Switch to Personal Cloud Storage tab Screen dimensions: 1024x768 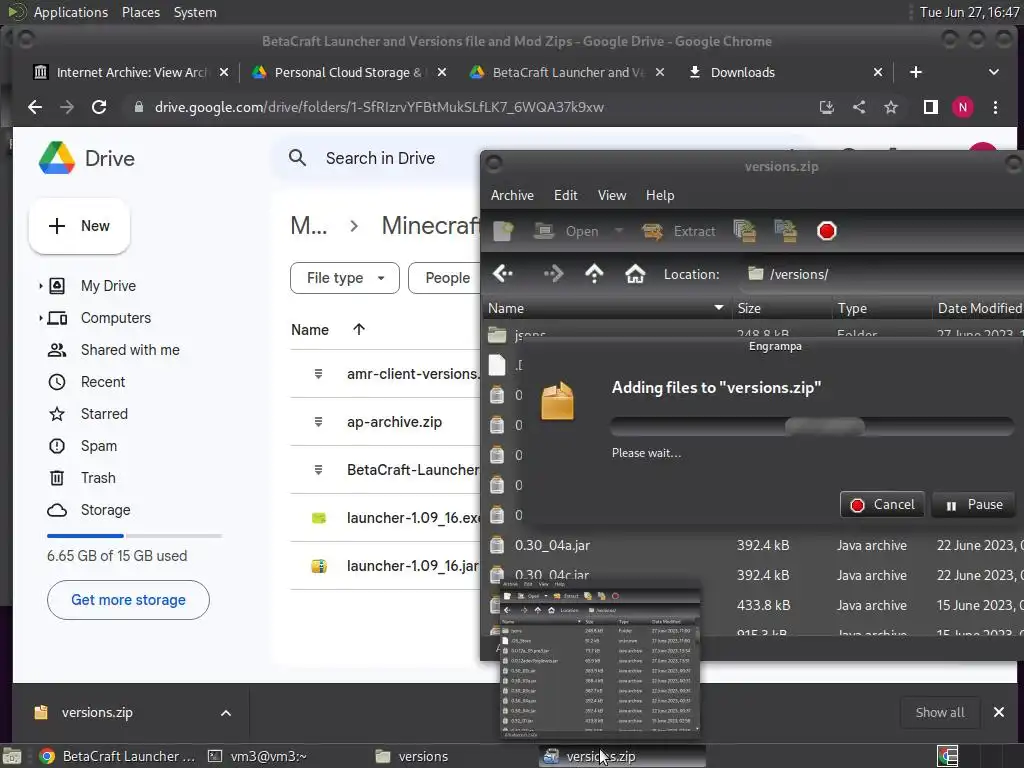348,72
